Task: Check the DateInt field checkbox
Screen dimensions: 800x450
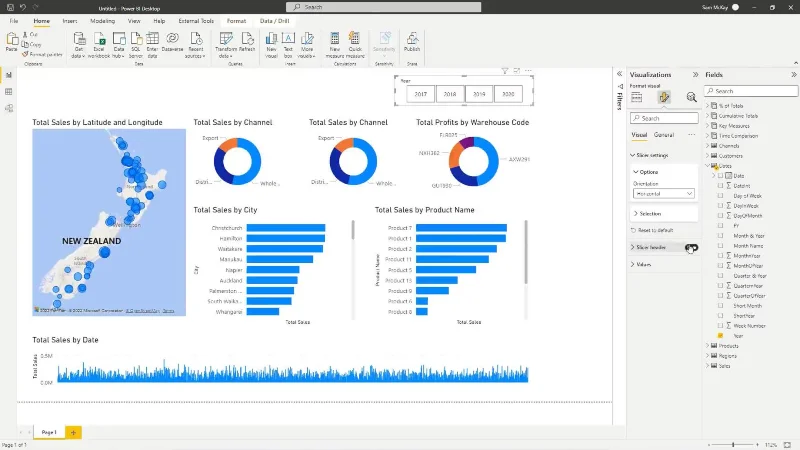Action: coord(720,186)
